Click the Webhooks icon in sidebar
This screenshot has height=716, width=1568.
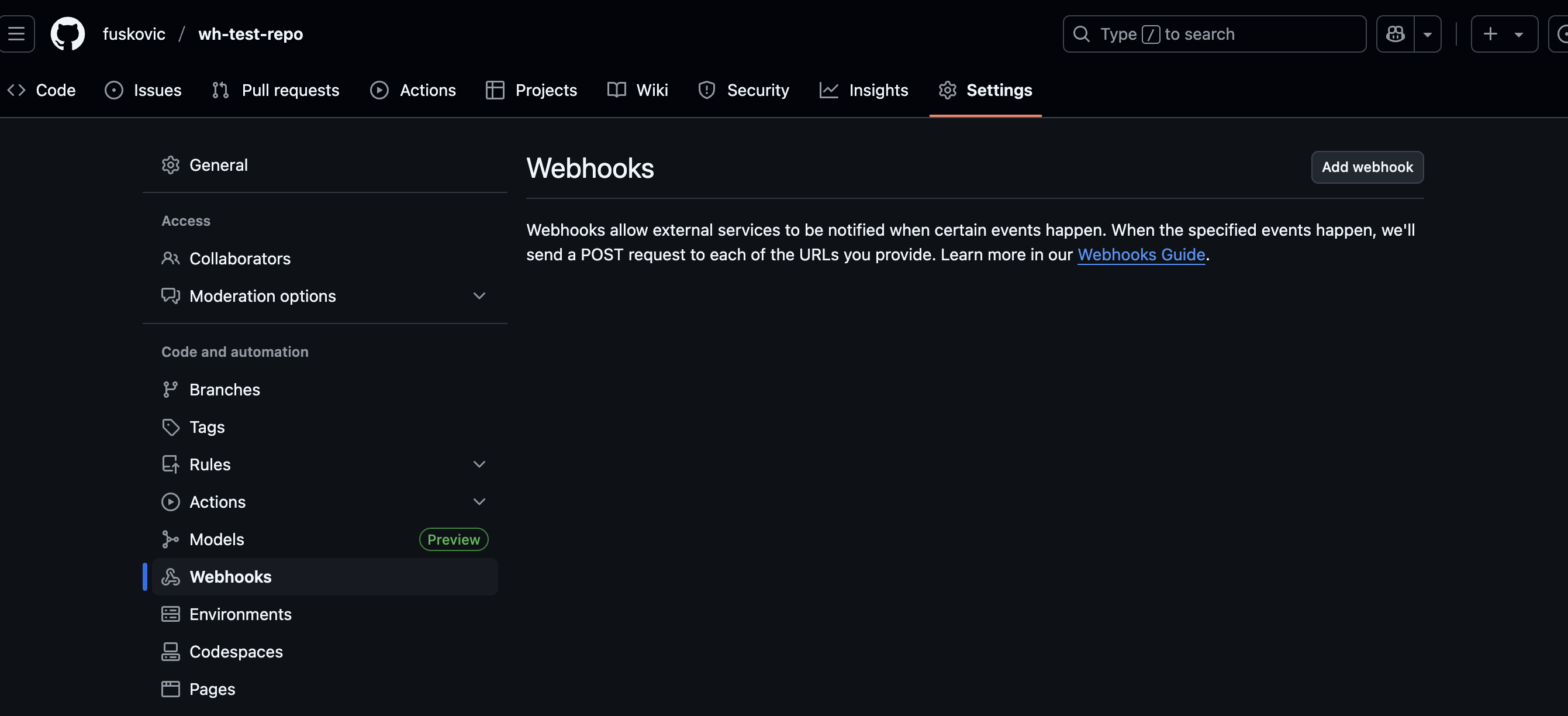coord(171,577)
